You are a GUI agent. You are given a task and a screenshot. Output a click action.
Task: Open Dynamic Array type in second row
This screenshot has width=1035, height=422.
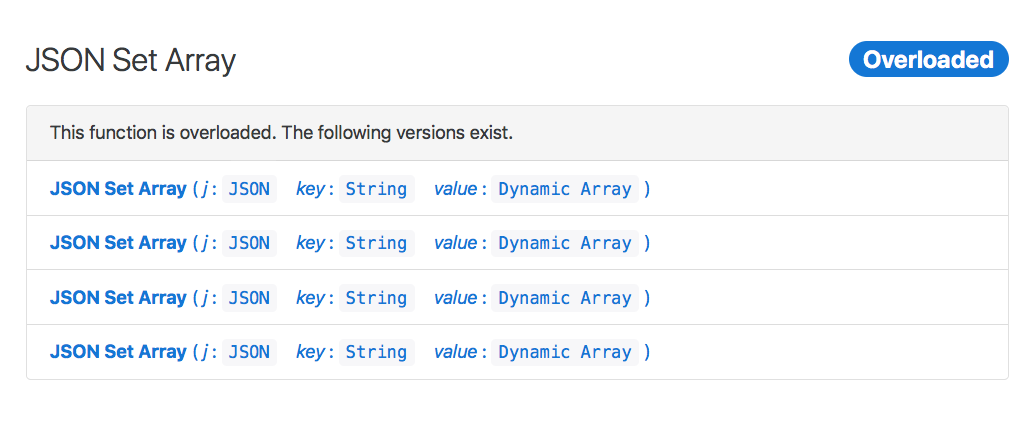coord(565,243)
